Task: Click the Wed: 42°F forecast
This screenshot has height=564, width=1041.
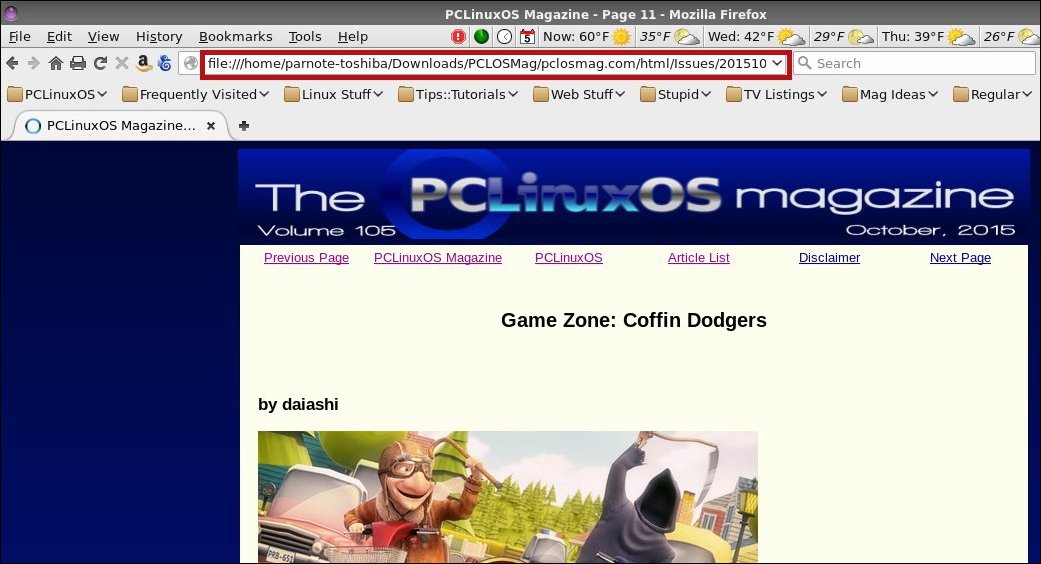Action: pyautogui.click(x=741, y=36)
